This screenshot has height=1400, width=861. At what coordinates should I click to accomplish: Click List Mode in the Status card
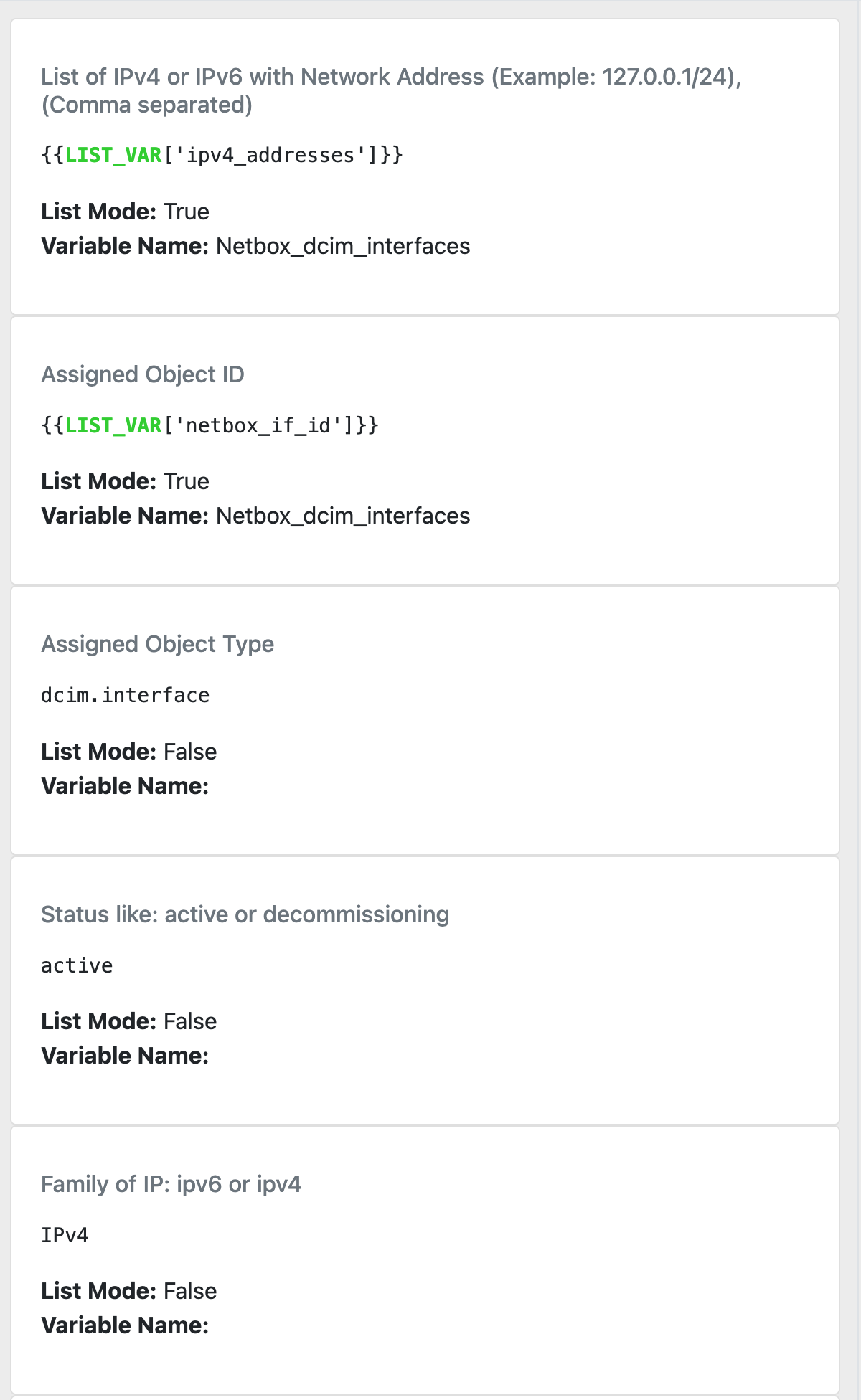[x=129, y=1021]
